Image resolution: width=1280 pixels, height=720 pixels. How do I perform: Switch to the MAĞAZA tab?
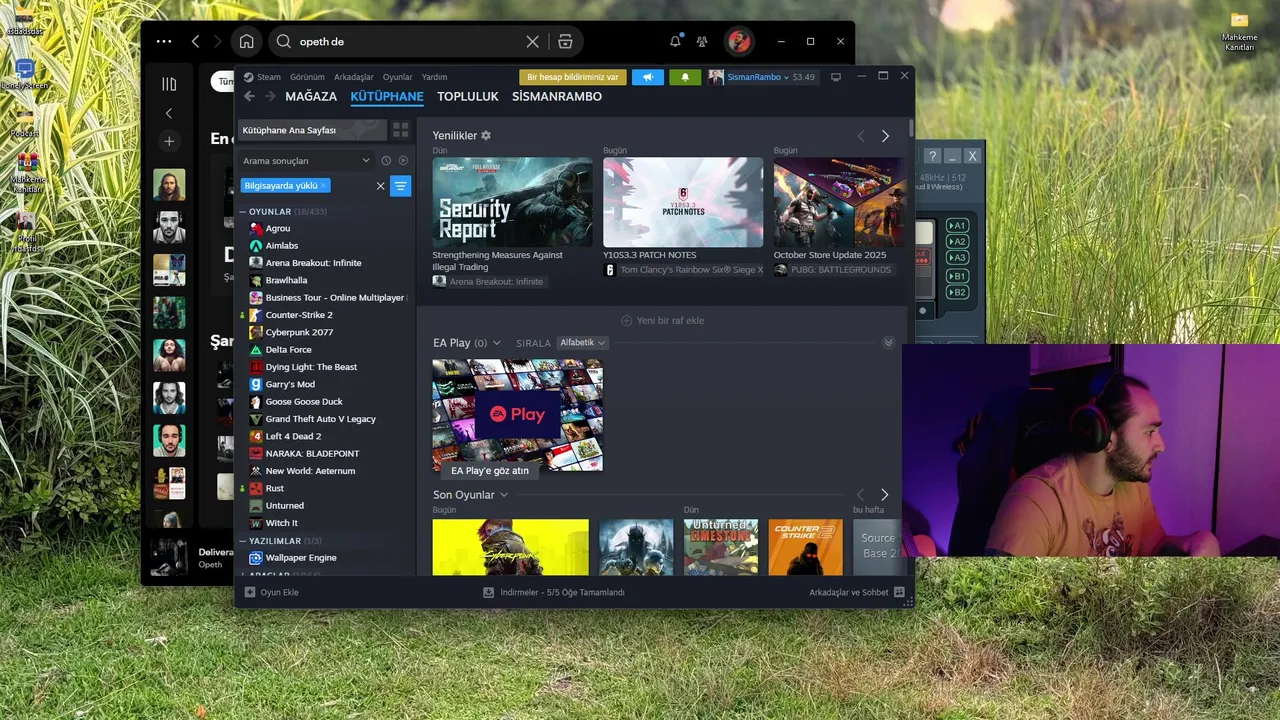[311, 97]
